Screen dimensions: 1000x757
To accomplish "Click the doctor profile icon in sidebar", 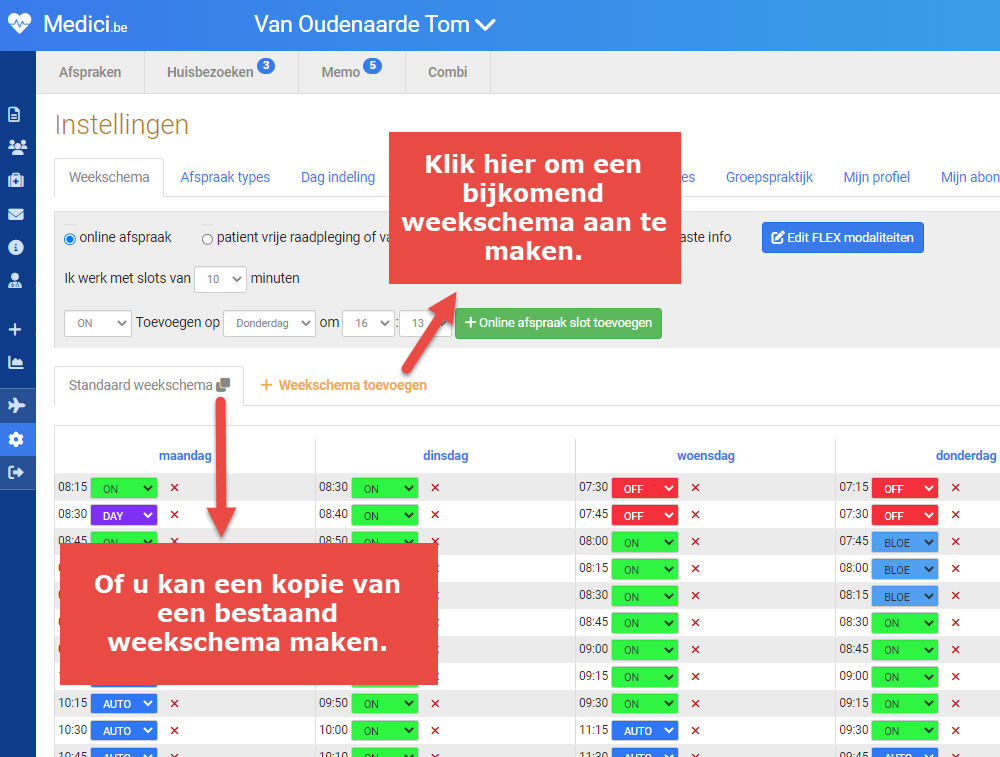I will click(16, 280).
